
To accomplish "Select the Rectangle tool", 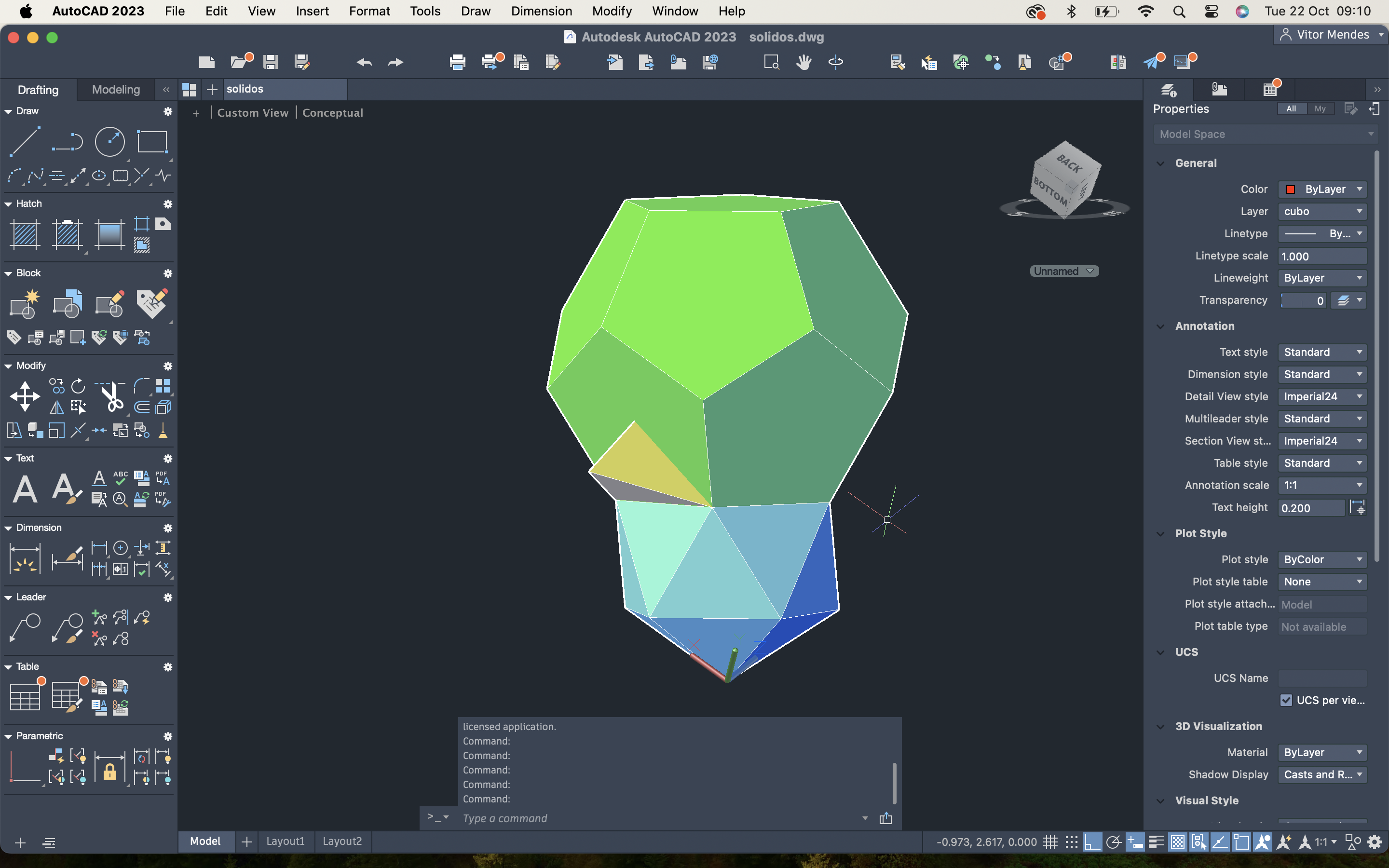I will pos(152,141).
